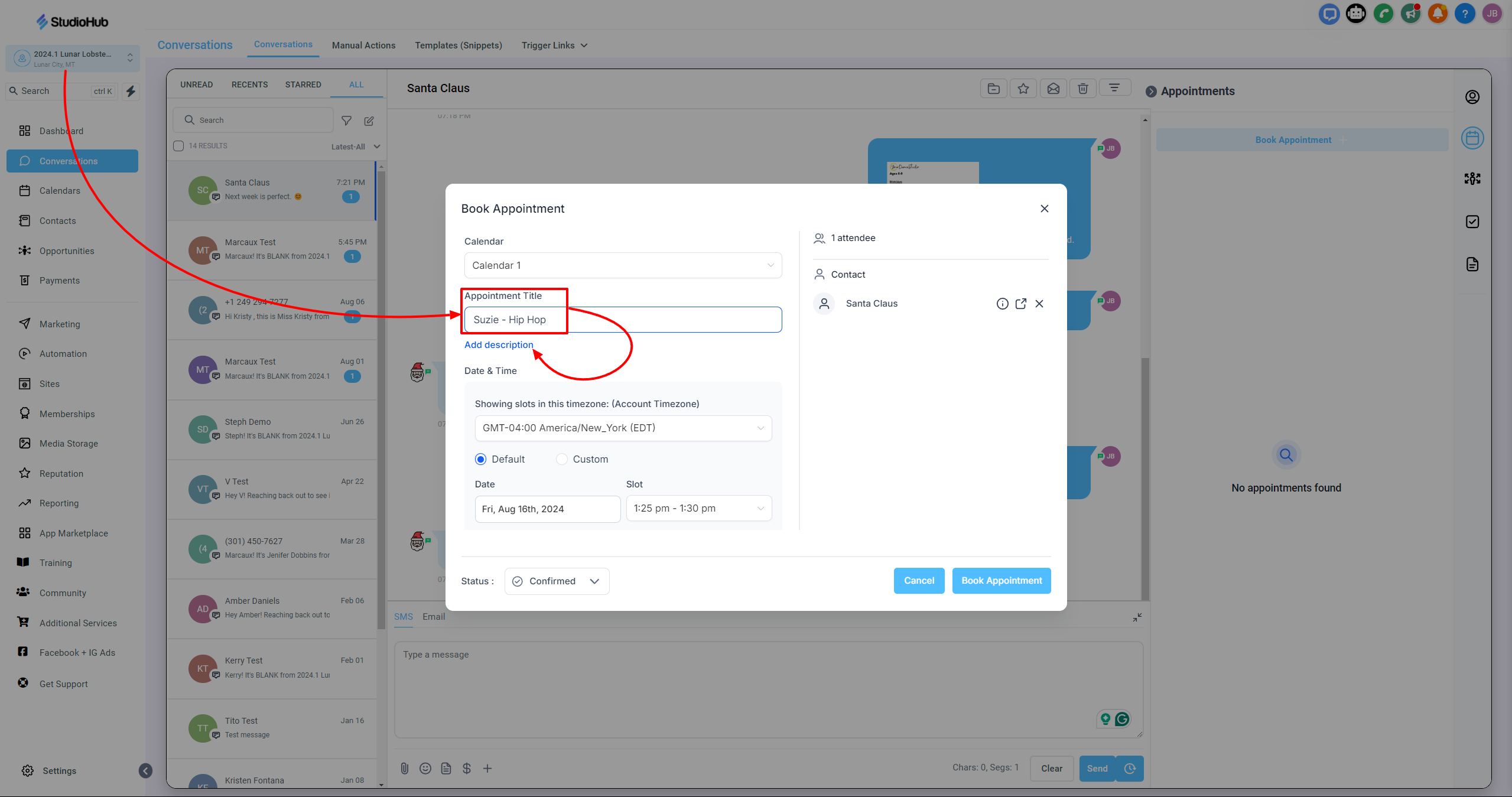Remove Santa Claus attendee with X icon

point(1039,304)
